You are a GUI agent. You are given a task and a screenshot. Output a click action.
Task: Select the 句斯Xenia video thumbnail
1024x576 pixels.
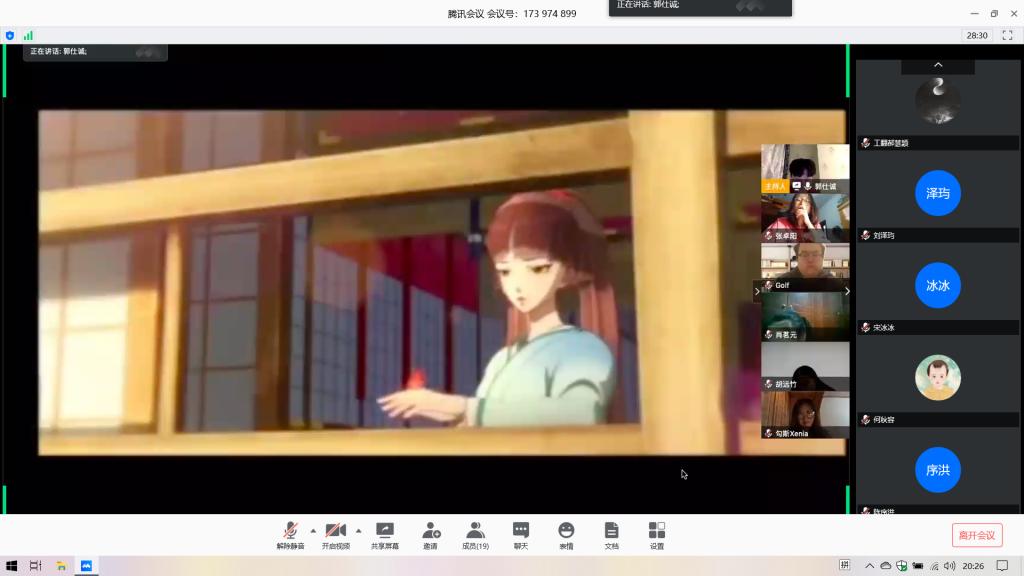click(x=805, y=415)
